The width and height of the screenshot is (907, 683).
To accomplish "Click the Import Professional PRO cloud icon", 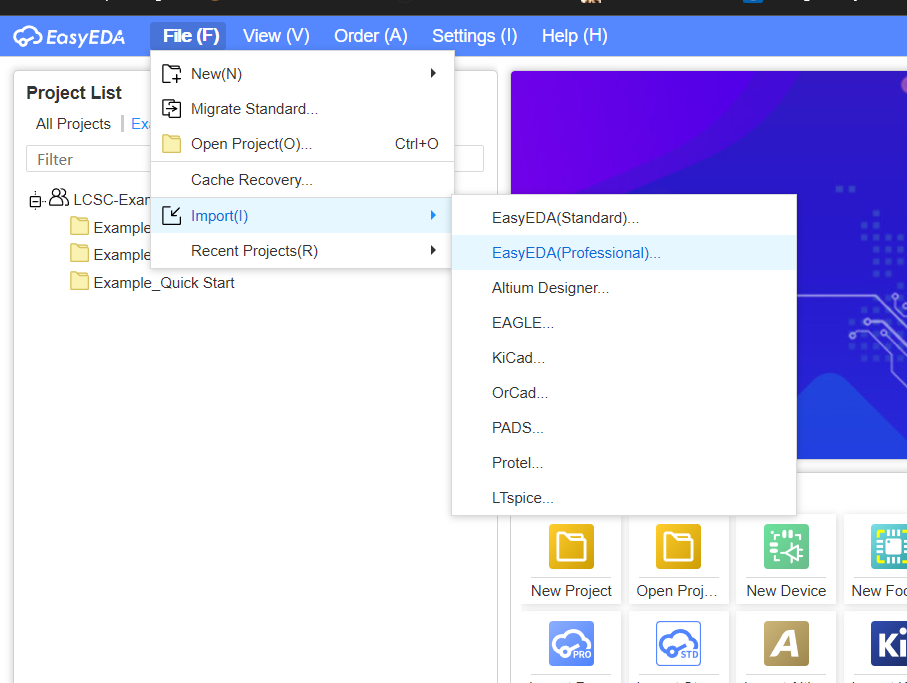I will point(572,643).
